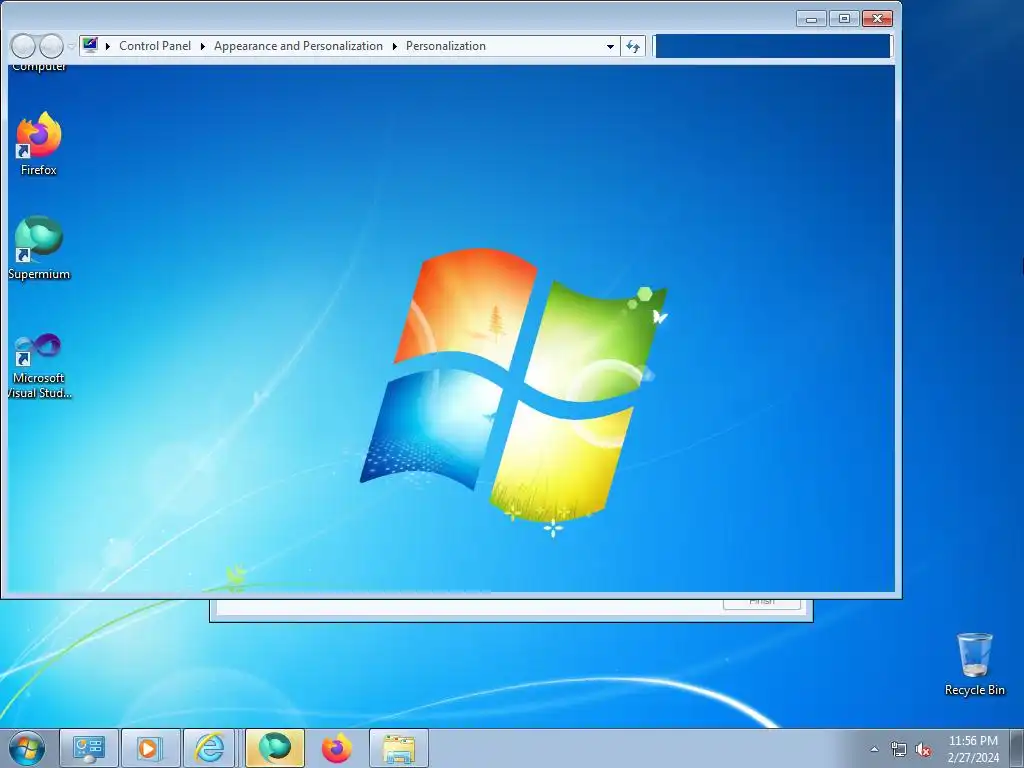Image resolution: width=1024 pixels, height=768 pixels.
Task: Minimize the Personalization window
Action: (x=812, y=19)
